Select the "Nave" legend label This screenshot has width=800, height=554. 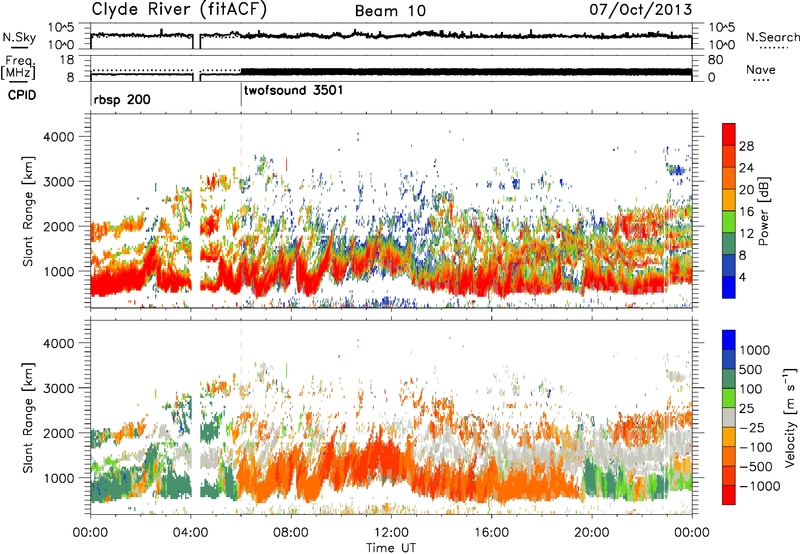[x=761, y=69]
